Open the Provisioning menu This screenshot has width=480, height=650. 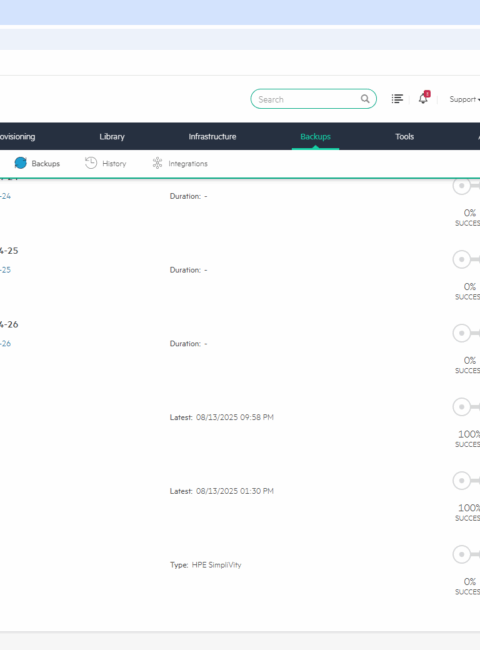pos(17,136)
